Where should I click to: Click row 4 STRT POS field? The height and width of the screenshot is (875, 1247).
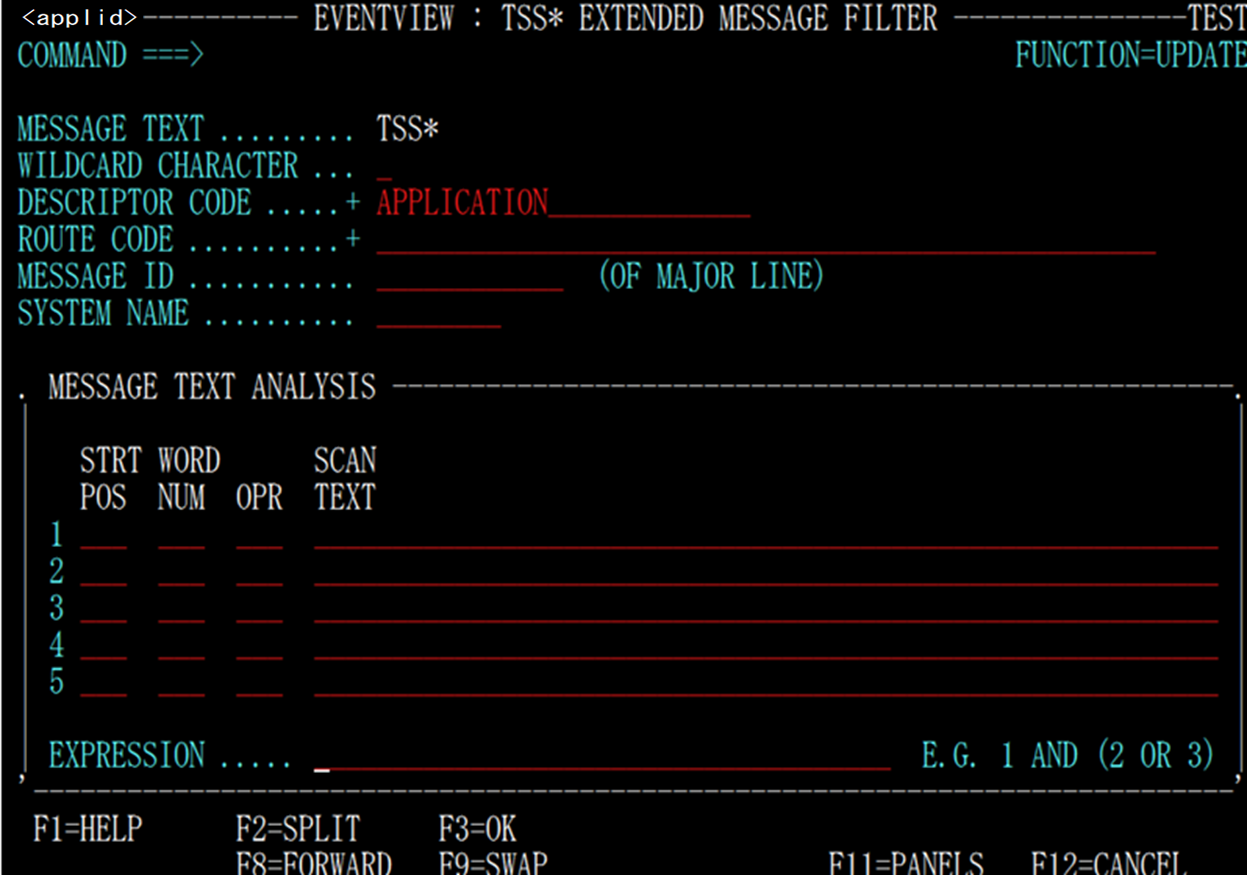[x=104, y=645]
